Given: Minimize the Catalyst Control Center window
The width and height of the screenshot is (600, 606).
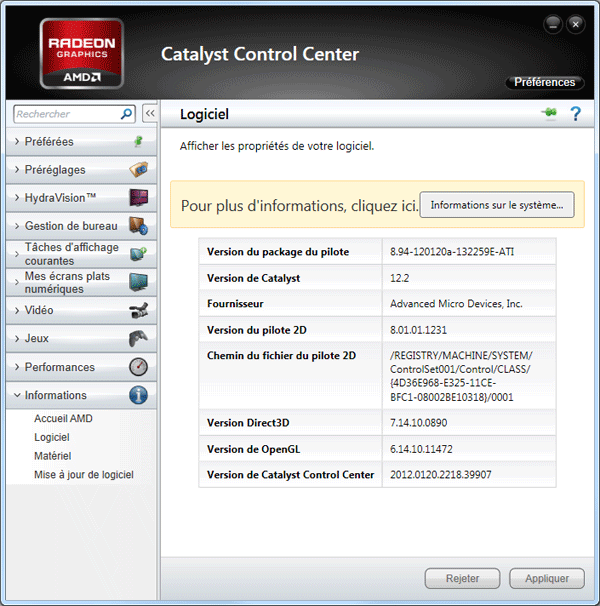Looking at the screenshot, I should [553, 25].
